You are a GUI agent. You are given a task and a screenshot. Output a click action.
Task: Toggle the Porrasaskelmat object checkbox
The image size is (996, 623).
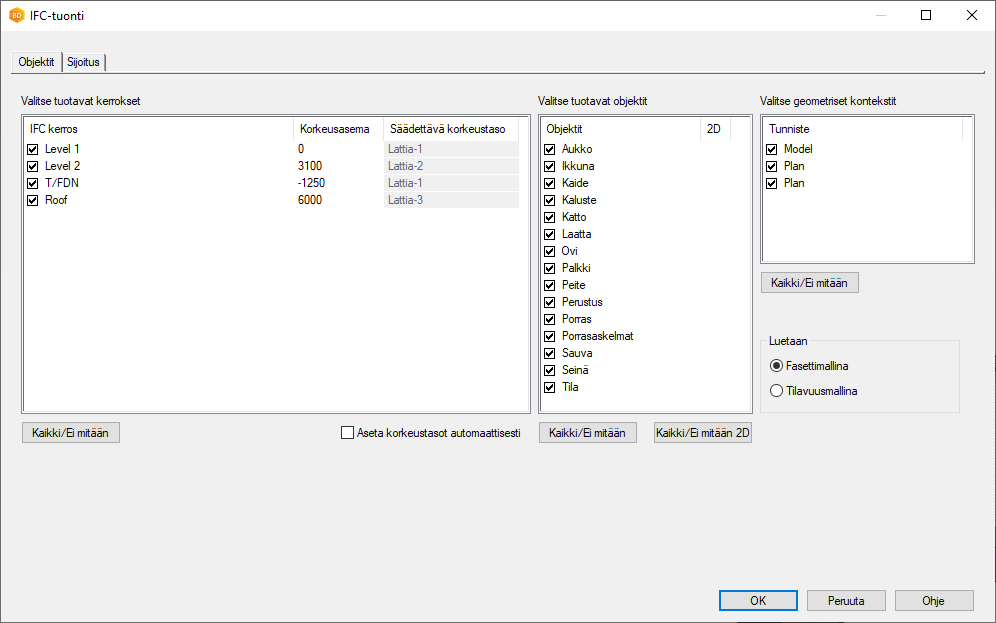(550, 336)
